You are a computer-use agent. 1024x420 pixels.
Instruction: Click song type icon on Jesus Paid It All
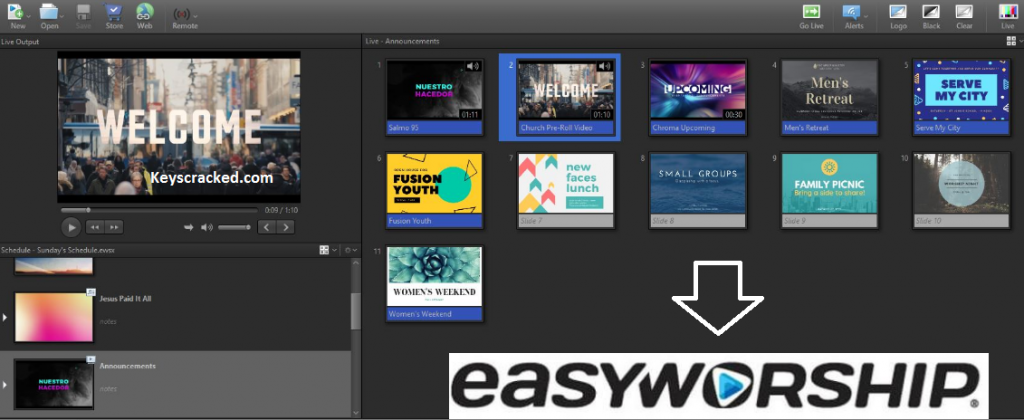(x=91, y=292)
